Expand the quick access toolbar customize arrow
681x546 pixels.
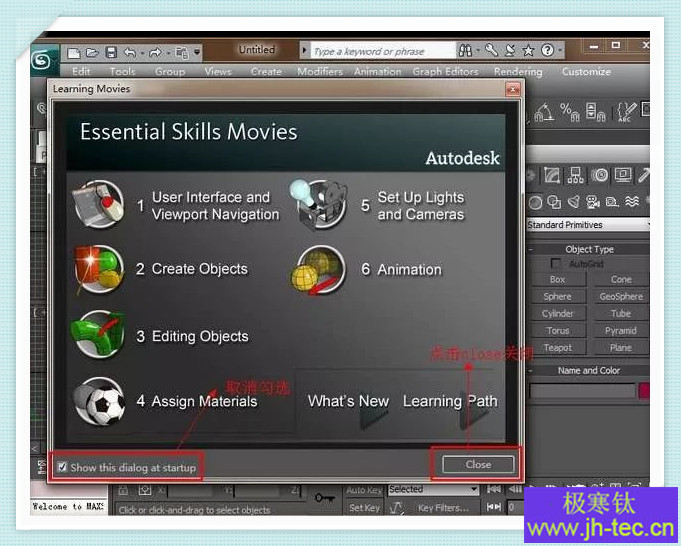pyautogui.click(x=197, y=53)
